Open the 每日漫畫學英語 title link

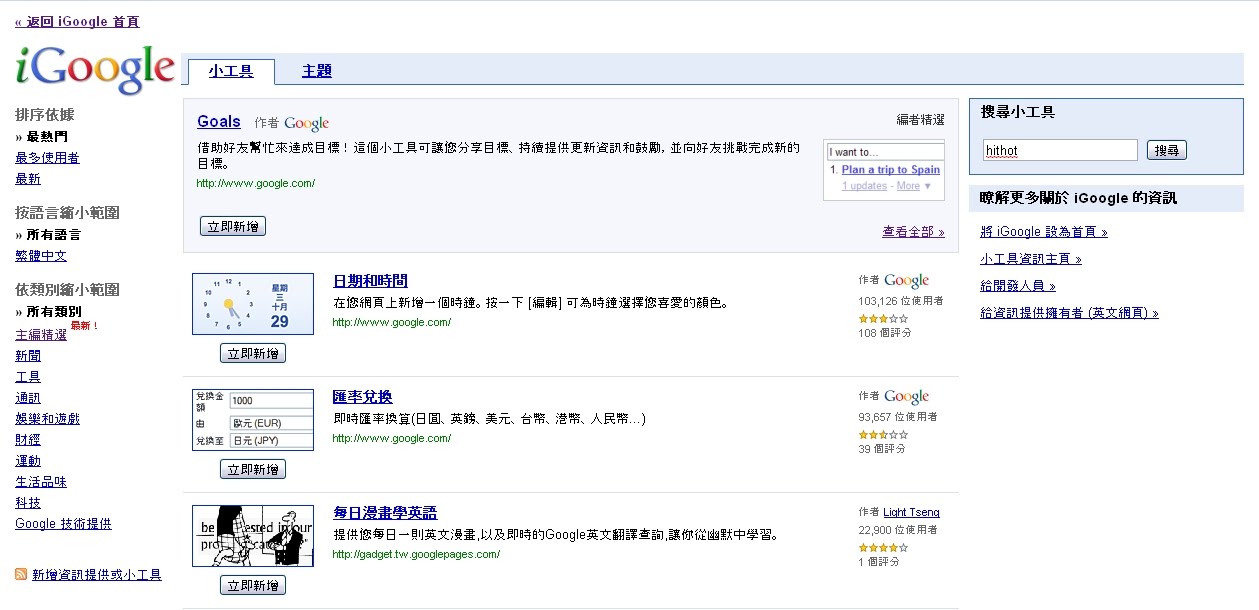click(385, 513)
